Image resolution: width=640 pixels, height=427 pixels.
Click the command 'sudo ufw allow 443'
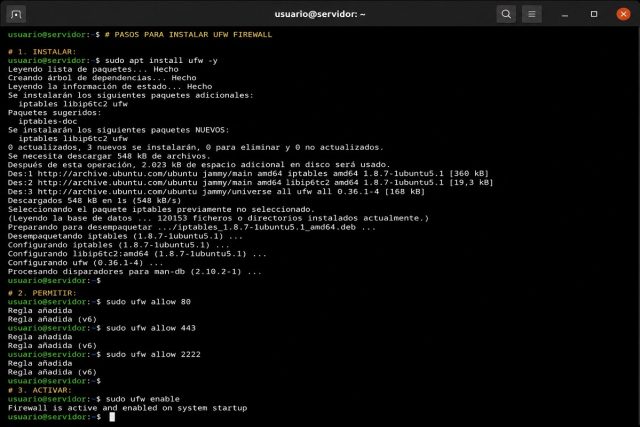(151, 328)
